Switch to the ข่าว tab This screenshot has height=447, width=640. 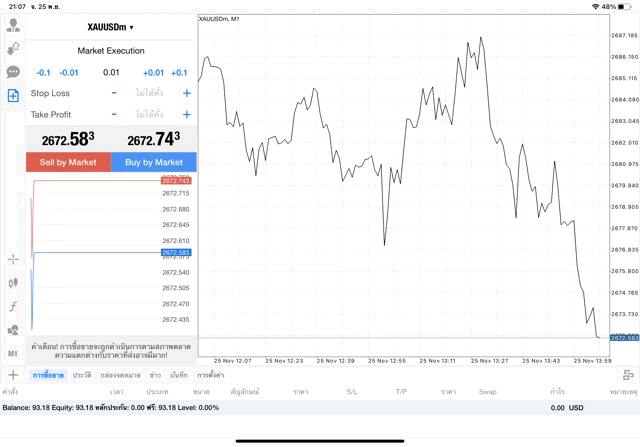[x=155, y=375]
